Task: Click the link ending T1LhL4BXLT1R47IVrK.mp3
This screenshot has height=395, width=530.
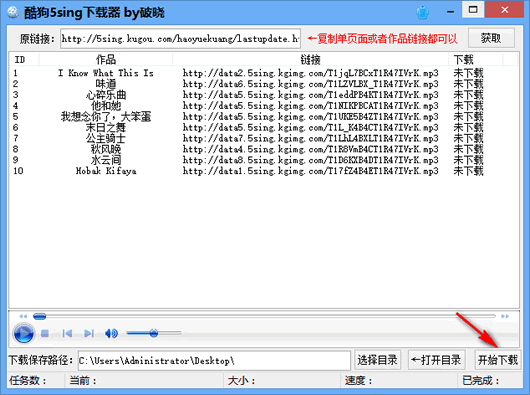Action: [311, 138]
